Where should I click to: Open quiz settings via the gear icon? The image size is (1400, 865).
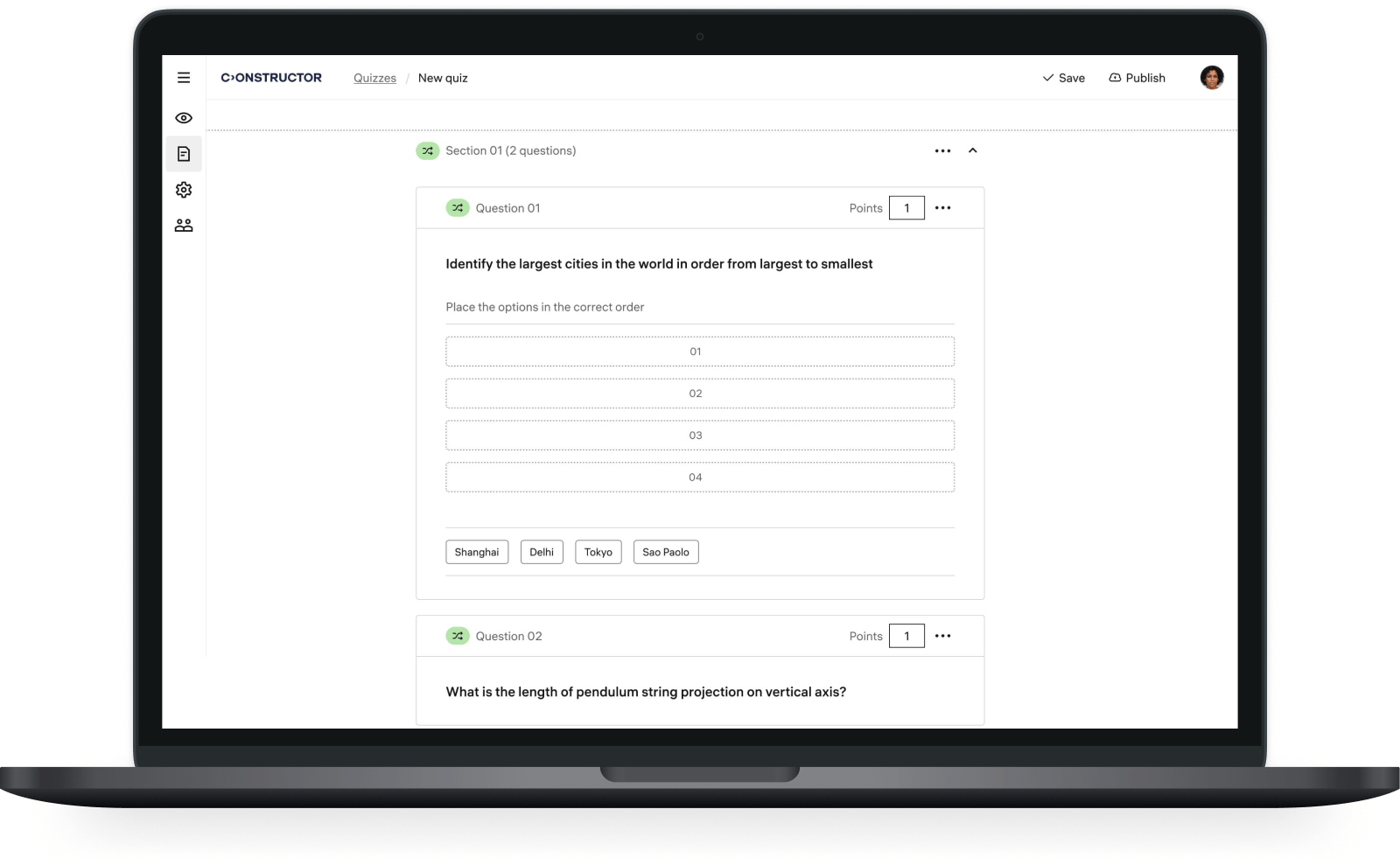click(184, 190)
